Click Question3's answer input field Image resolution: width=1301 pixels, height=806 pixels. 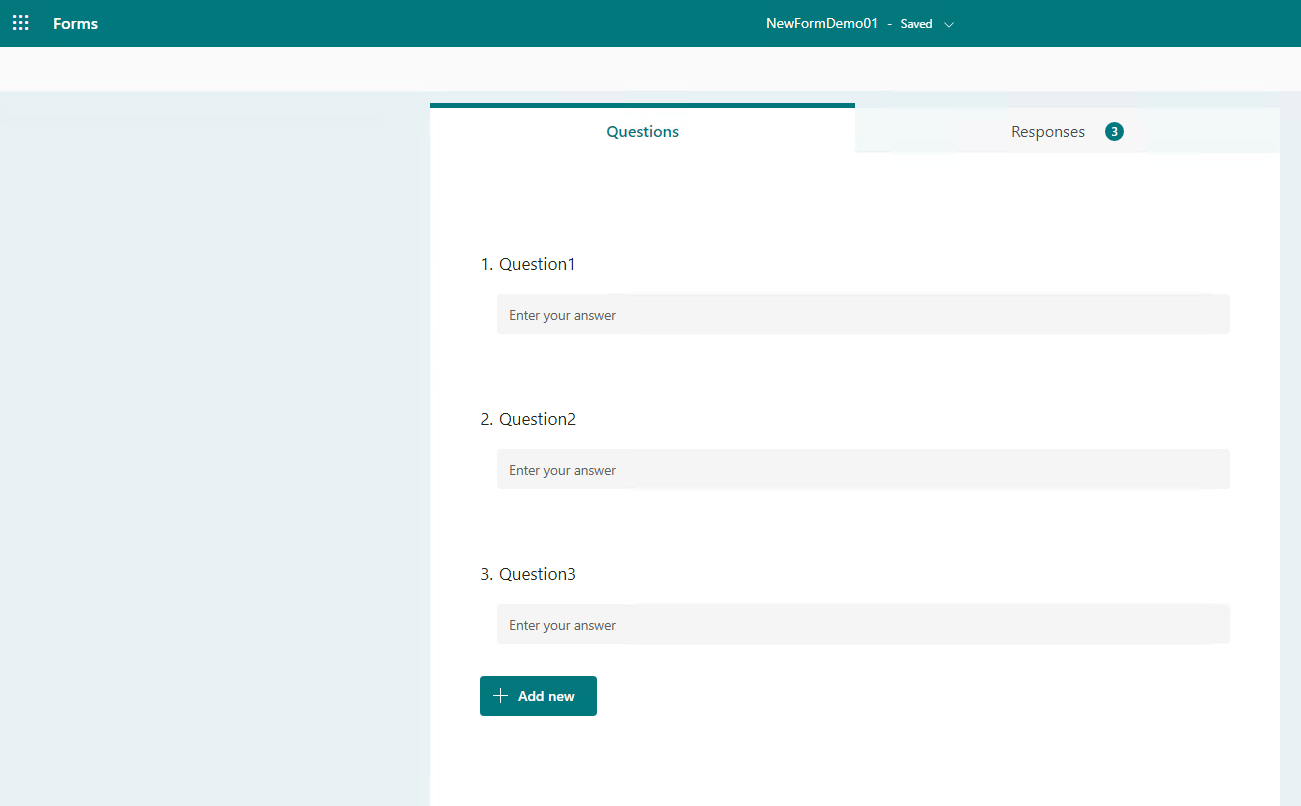point(863,624)
